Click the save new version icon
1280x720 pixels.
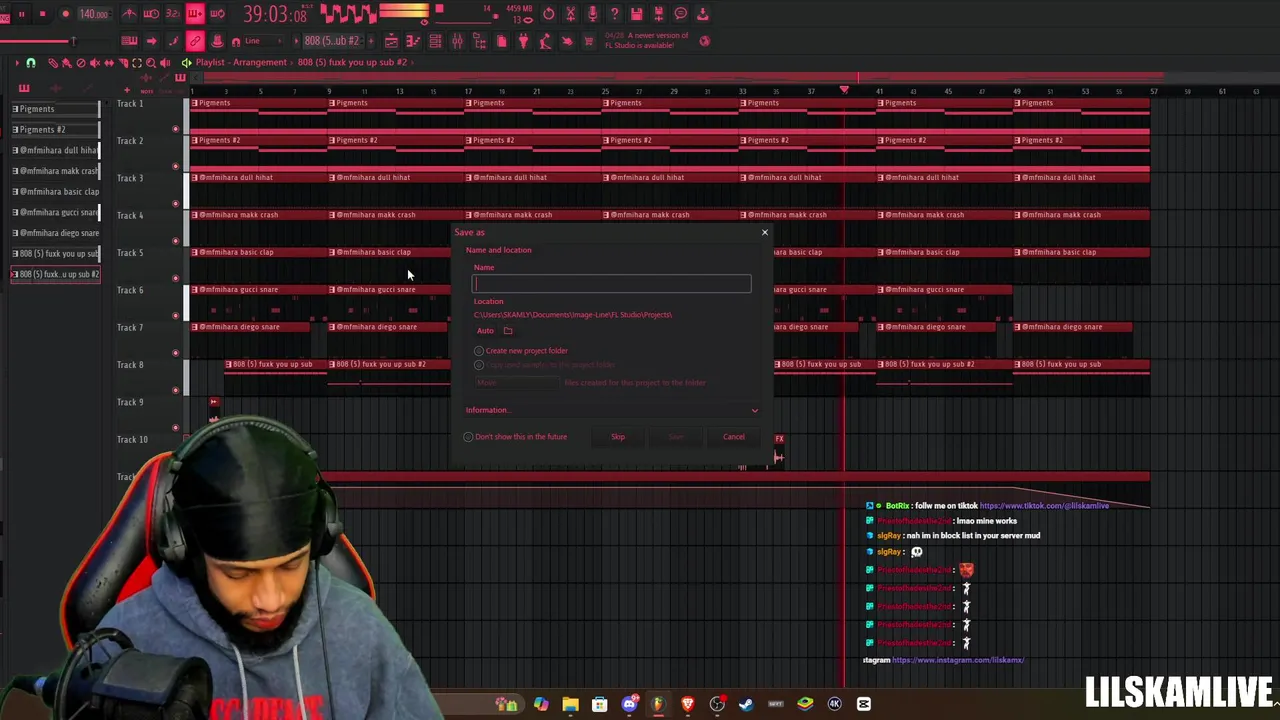point(659,14)
